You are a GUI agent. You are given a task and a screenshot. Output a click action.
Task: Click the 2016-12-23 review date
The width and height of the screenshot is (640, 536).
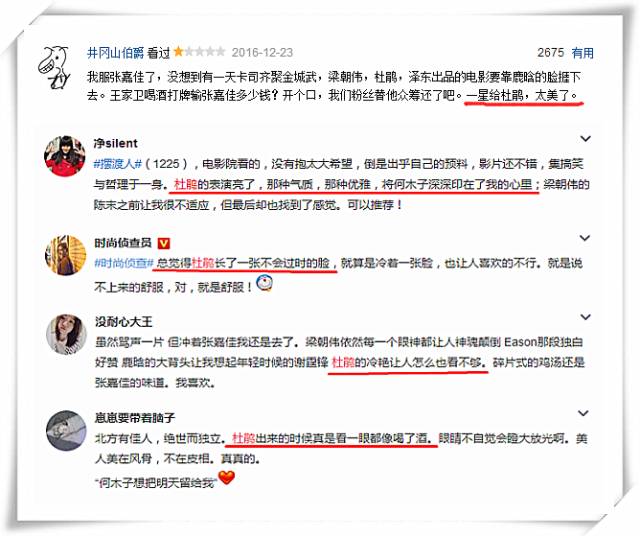262,52
